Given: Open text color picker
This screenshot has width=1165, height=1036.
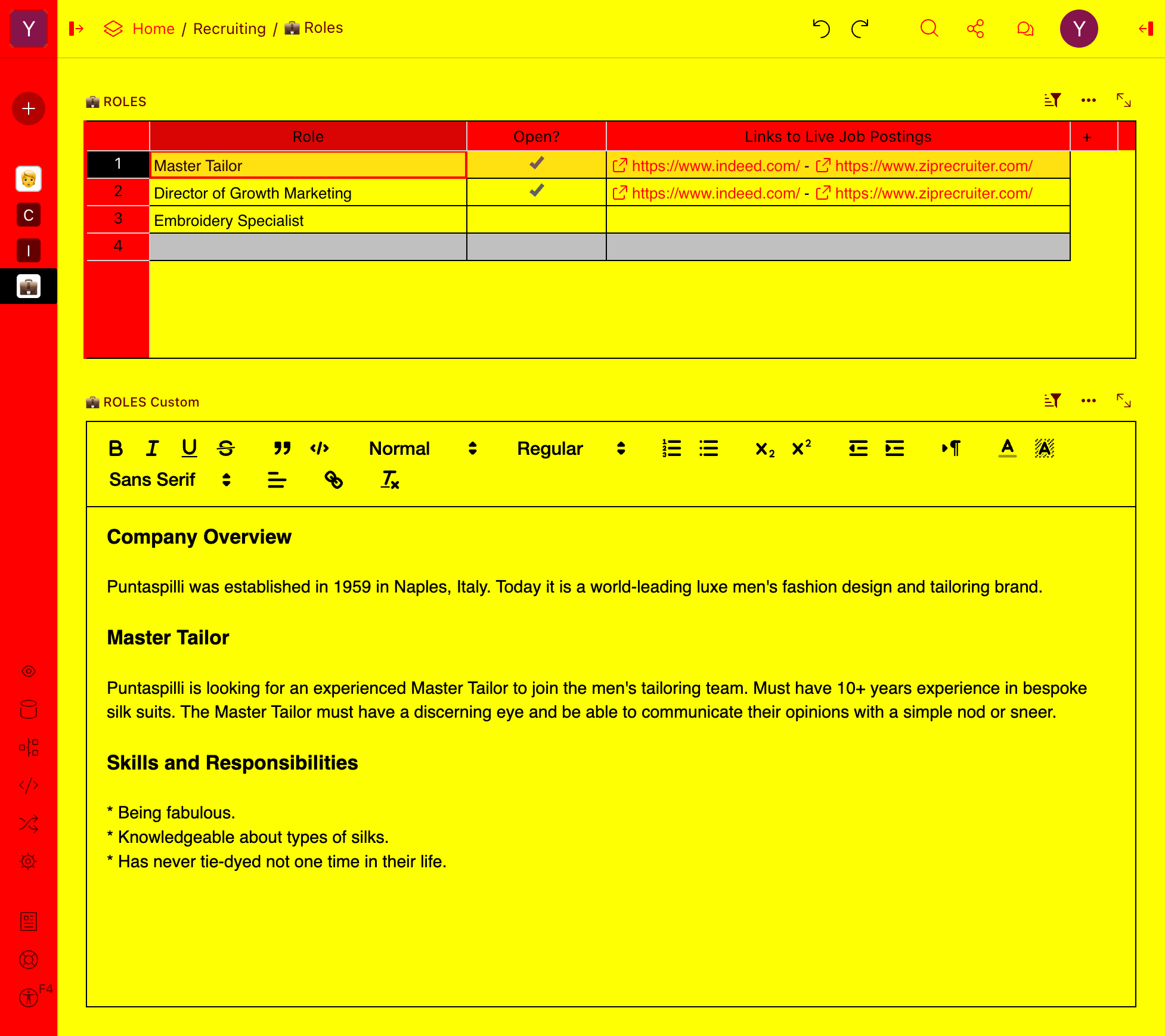Looking at the screenshot, I should click(x=1008, y=448).
